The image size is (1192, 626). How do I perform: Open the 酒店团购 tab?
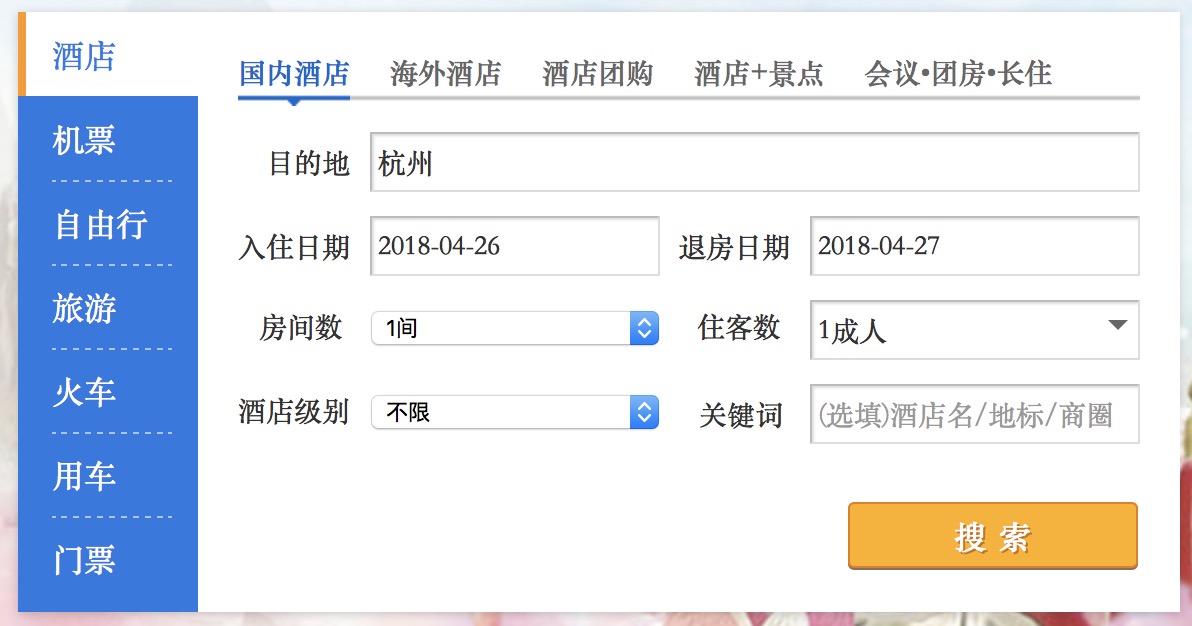point(598,74)
